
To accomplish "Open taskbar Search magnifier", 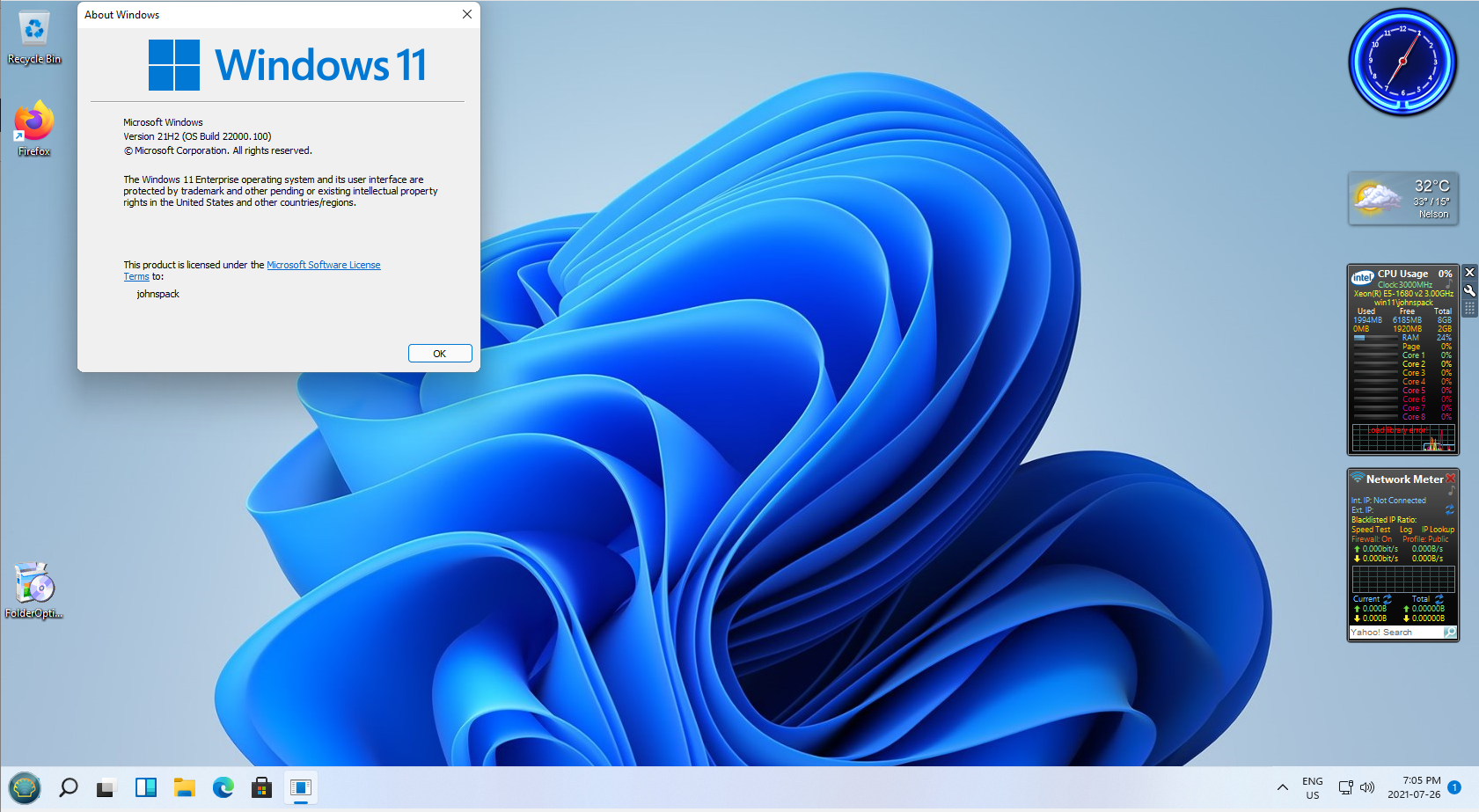I will 68,787.
